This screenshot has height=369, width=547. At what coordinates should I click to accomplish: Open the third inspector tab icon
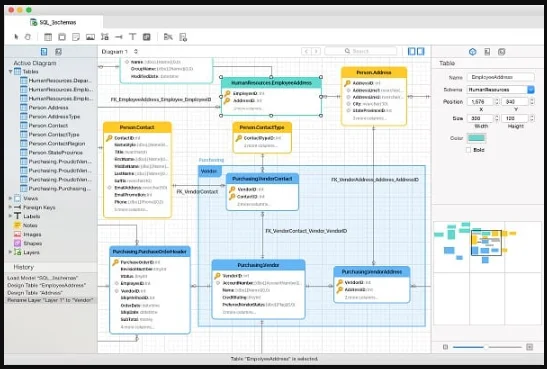coord(501,52)
